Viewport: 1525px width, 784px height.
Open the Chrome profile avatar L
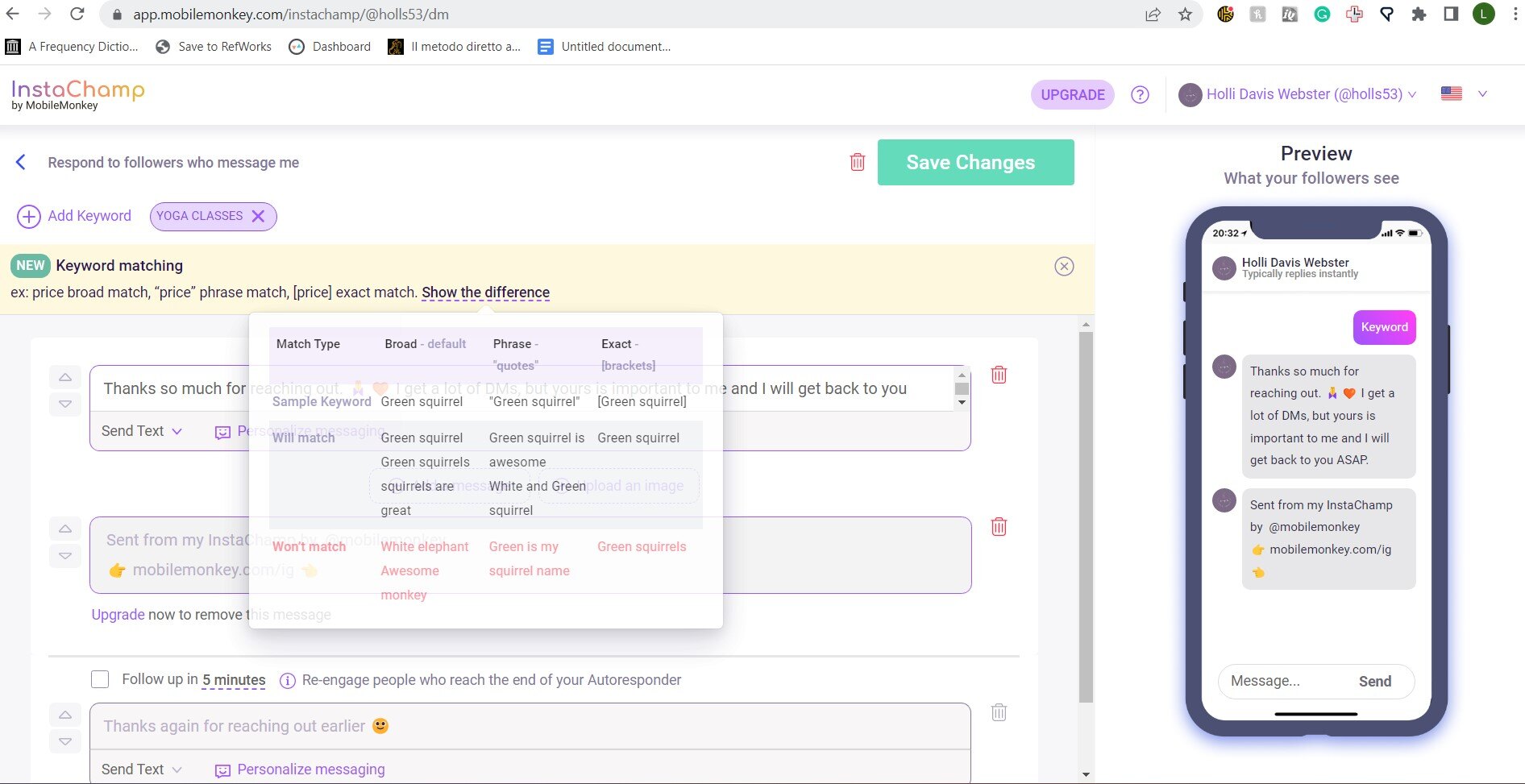[1483, 14]
